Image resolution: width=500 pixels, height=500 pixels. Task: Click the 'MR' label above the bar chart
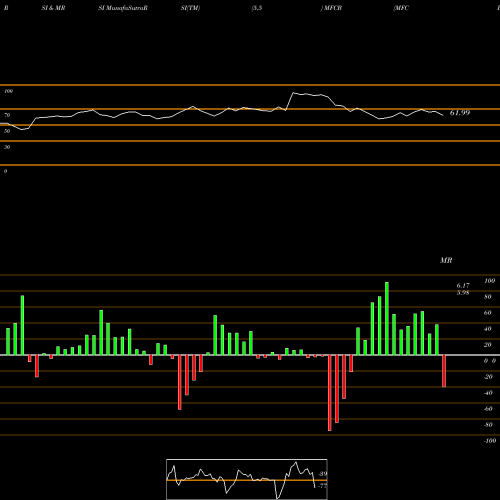point(446,260)
